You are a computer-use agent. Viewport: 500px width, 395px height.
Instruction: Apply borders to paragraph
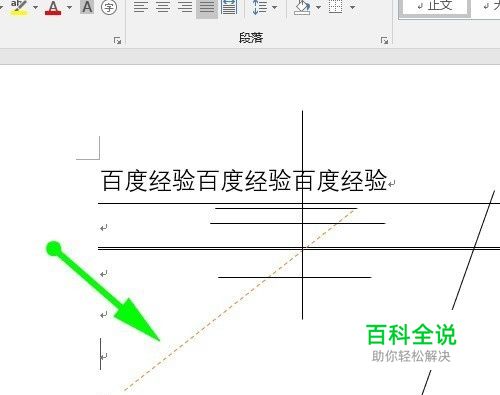(336, 7)
